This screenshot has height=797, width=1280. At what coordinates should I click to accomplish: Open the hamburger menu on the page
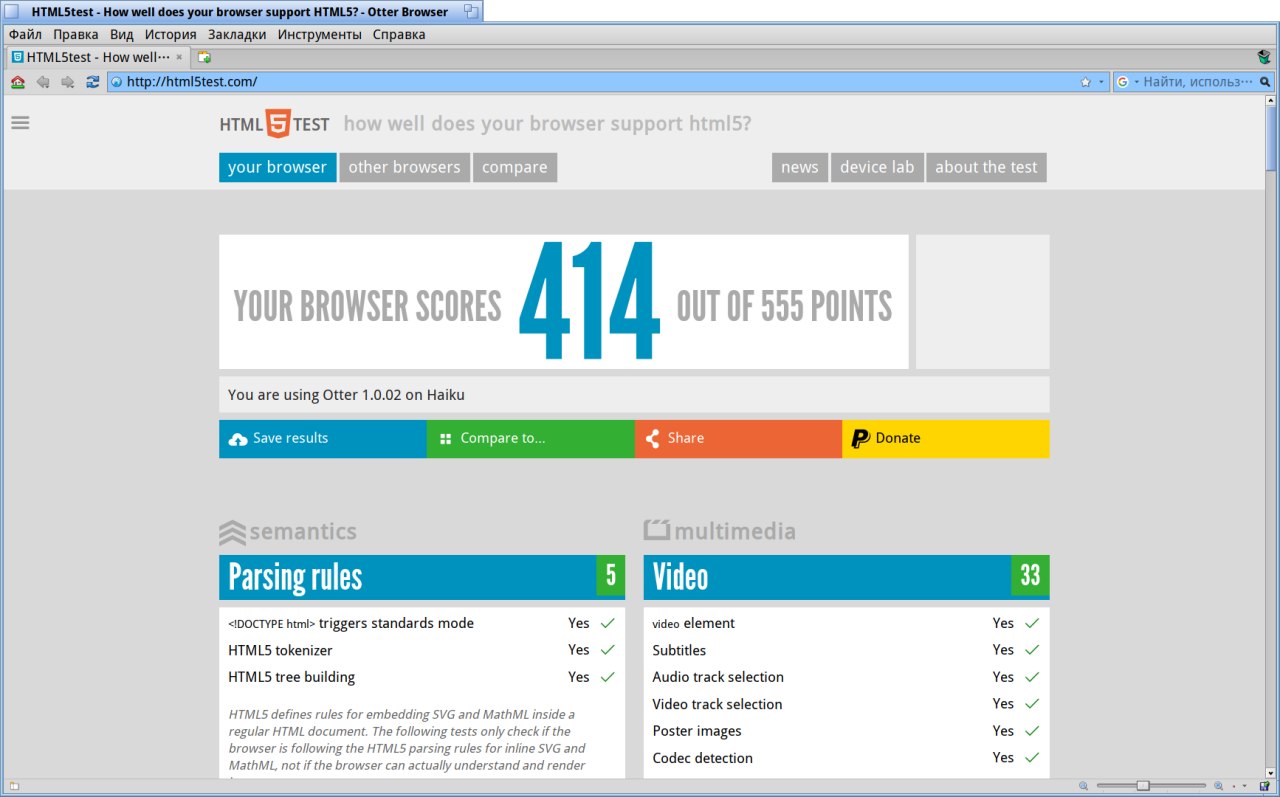pyautogui.click(x=20, y=123)
